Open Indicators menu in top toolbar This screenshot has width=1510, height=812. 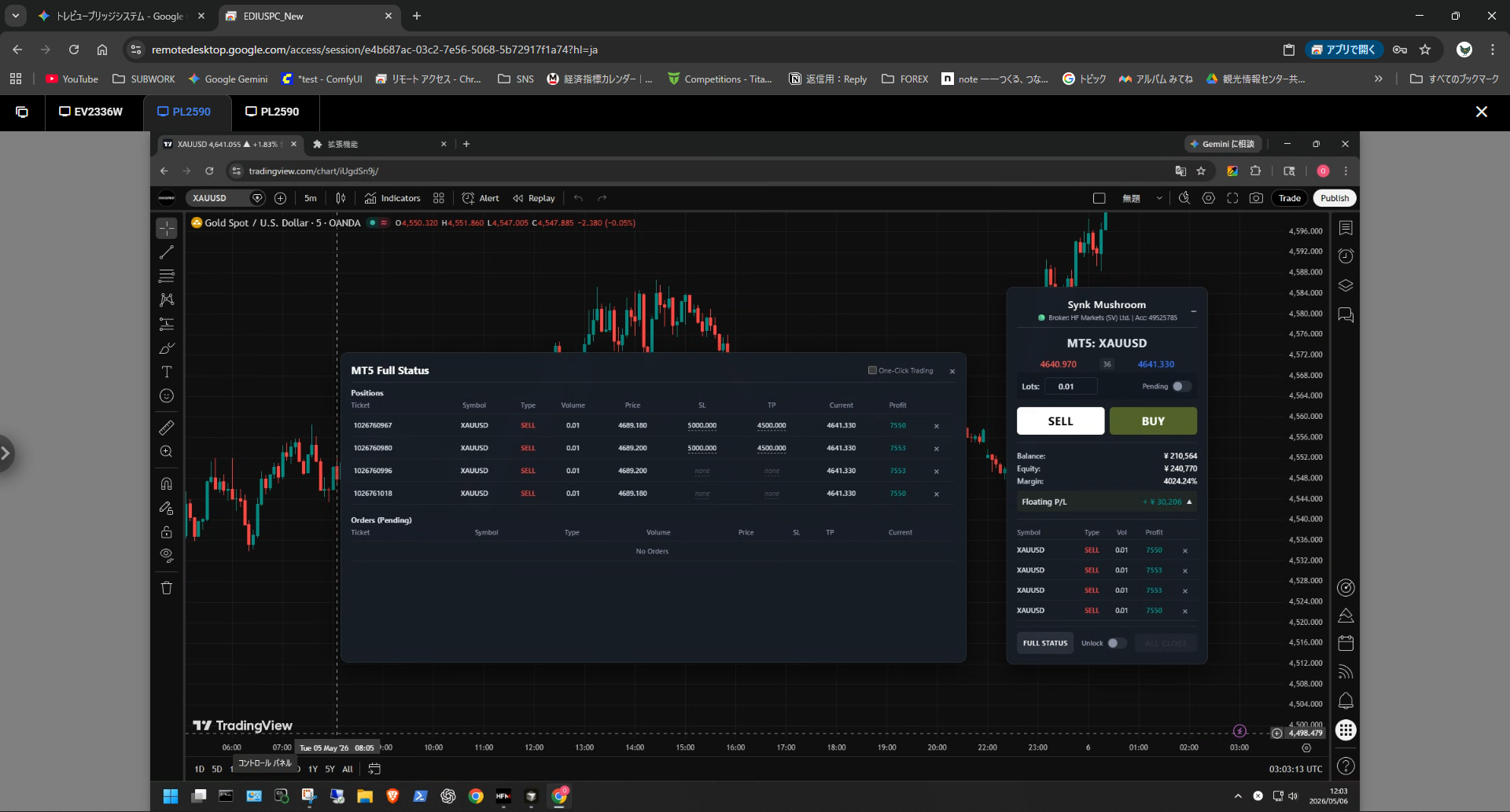tap(392, 198)
